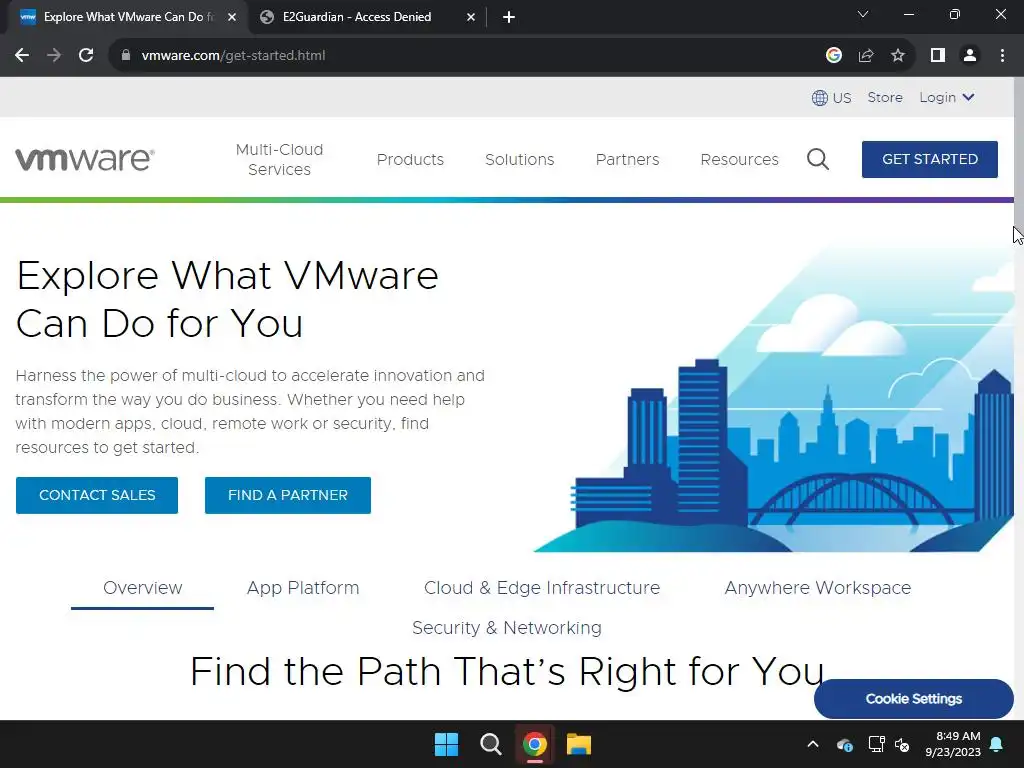Click the CONTACT SALES button
Image resolution: width=1024 pixels, height=768 pixels.
97,495
